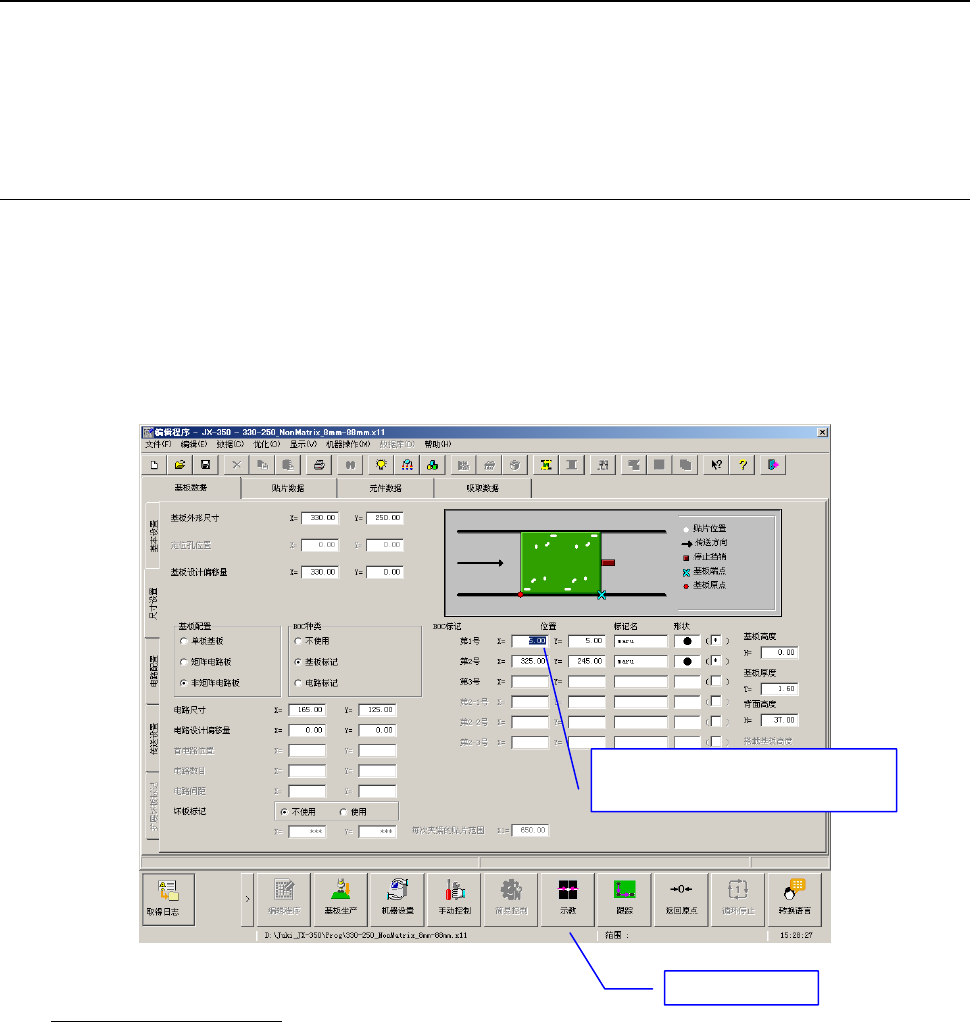Click the green board preview image
The image size is (970, 1022).
click(561, 563)
